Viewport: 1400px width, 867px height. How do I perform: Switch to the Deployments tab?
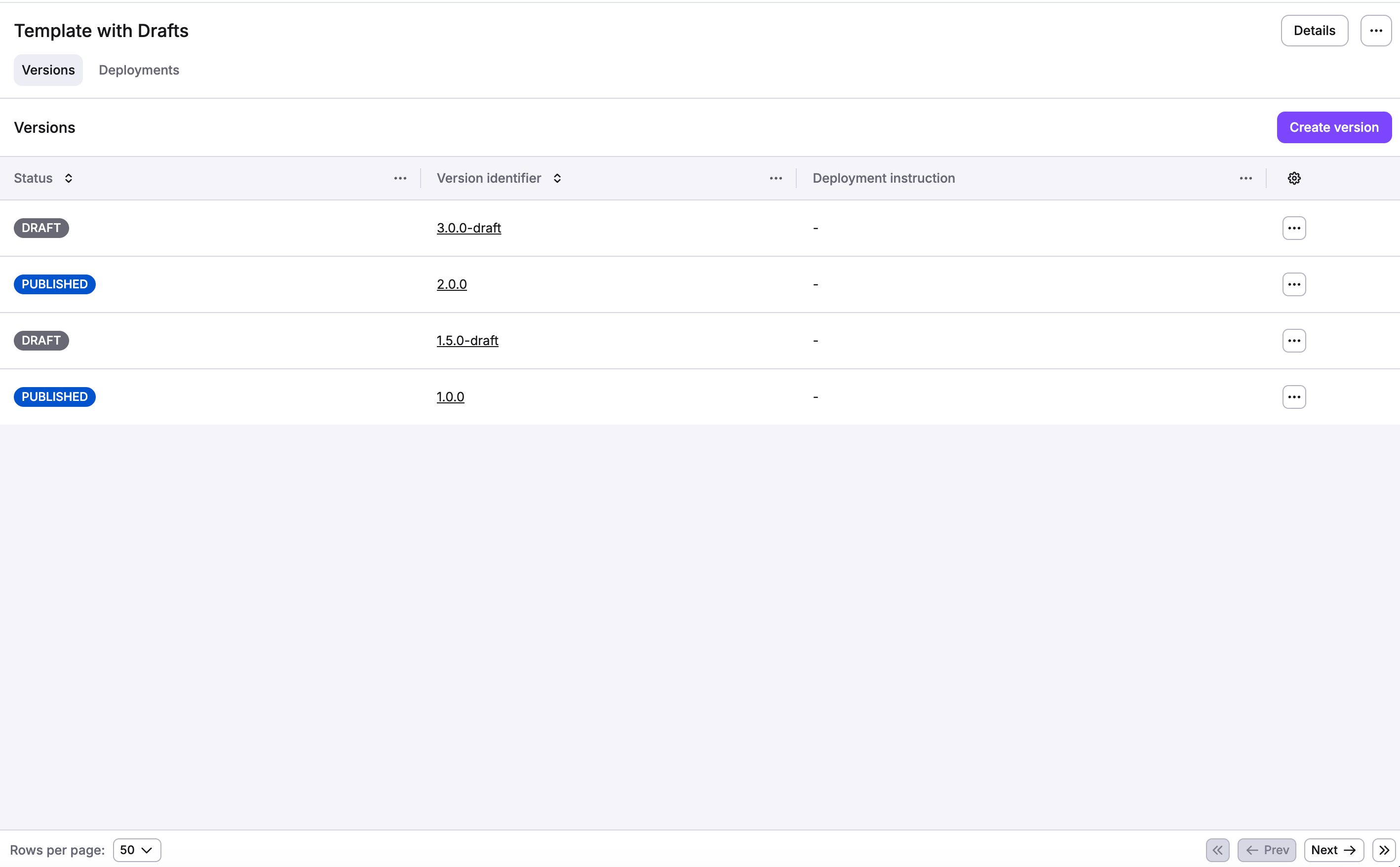pyautogui.click(x=139, y=70)
